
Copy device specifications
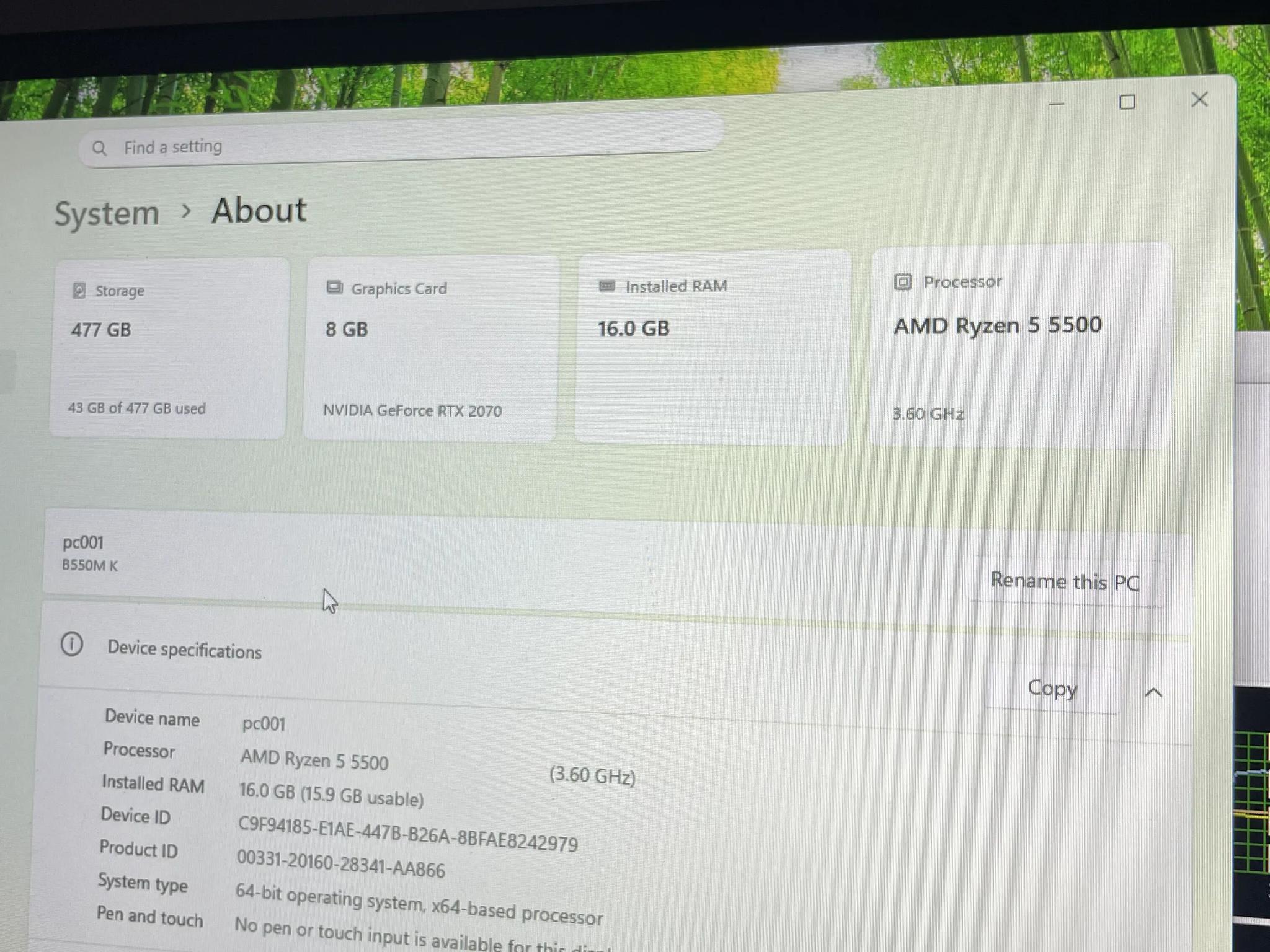click(1052, 689)
